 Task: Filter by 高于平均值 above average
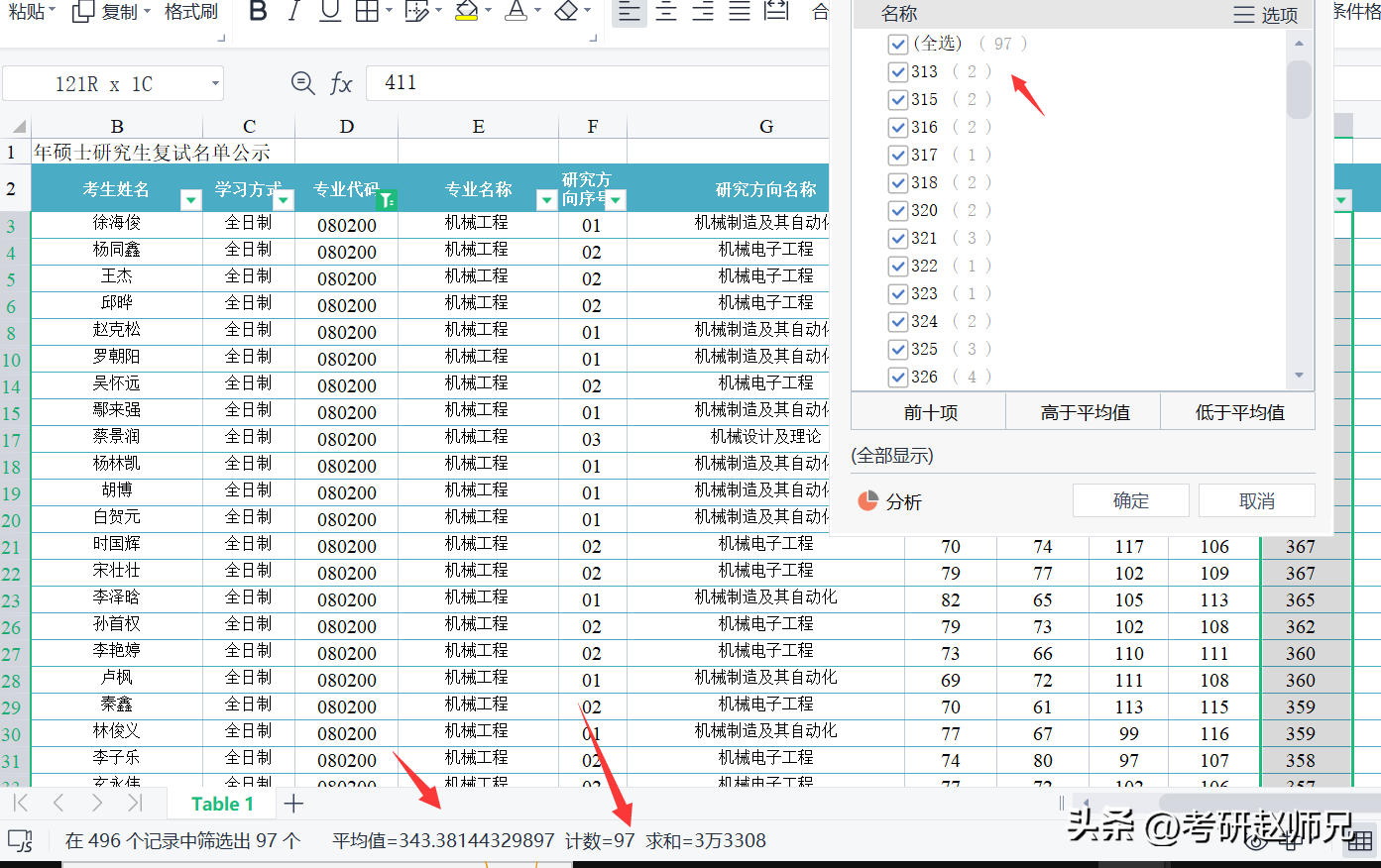coord(1085,412)
